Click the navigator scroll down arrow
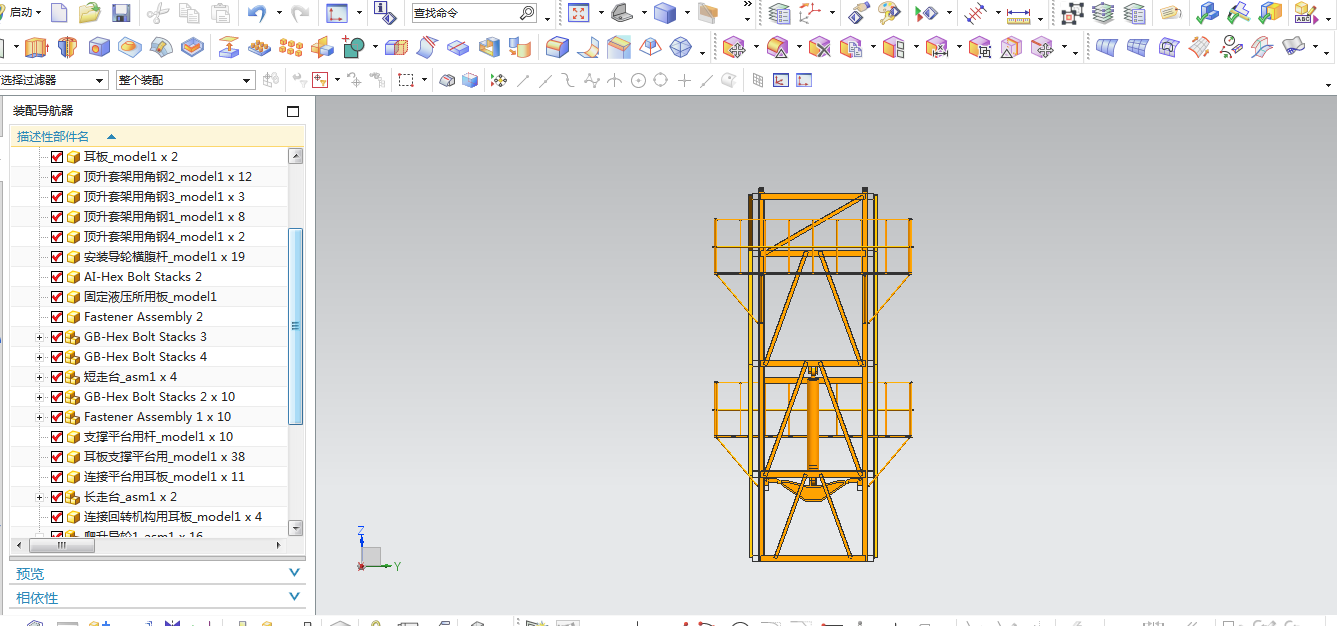This screenshot has height=626, width=1337. coord(295,527)
